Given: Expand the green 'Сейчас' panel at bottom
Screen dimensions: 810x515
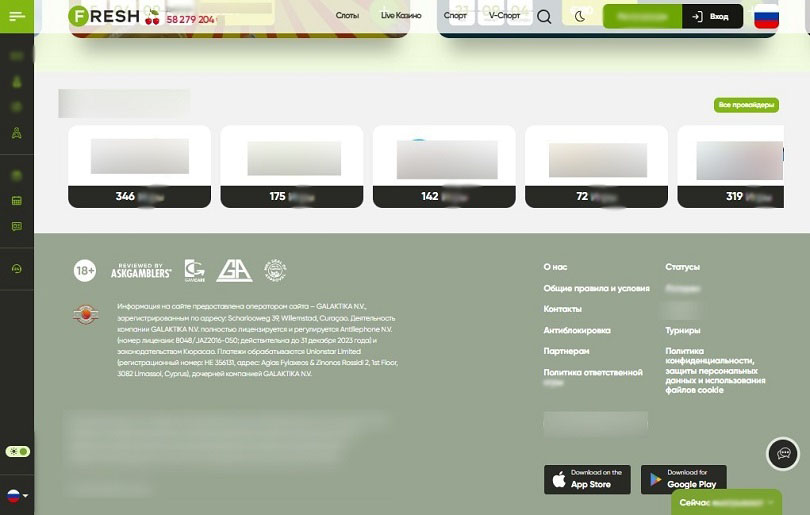Looking at the screenshot, I should [x=726, y=502].
